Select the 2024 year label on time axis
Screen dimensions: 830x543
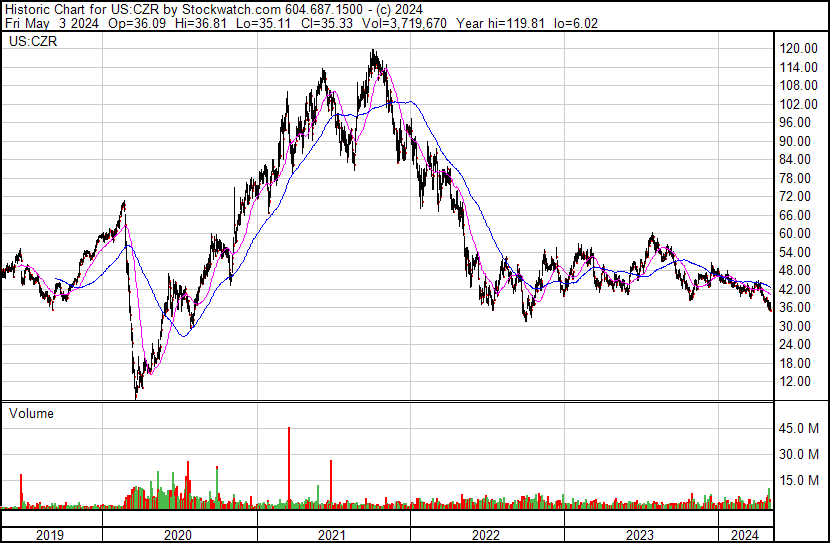coord(745,535)
